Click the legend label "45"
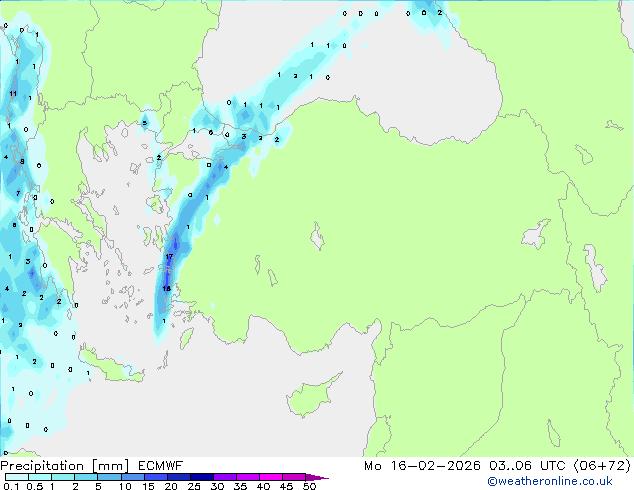The image size is (634, 490). (286, 486)
